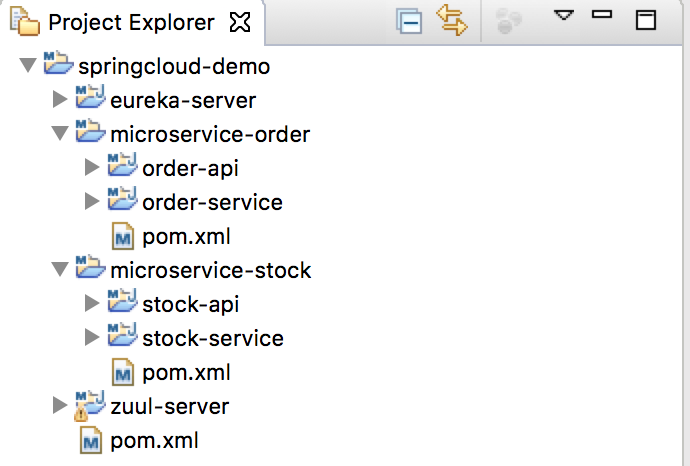The image size is (690, 466).
Task: Collapse the springcloud-demo root project
Action: pos(27,66)
